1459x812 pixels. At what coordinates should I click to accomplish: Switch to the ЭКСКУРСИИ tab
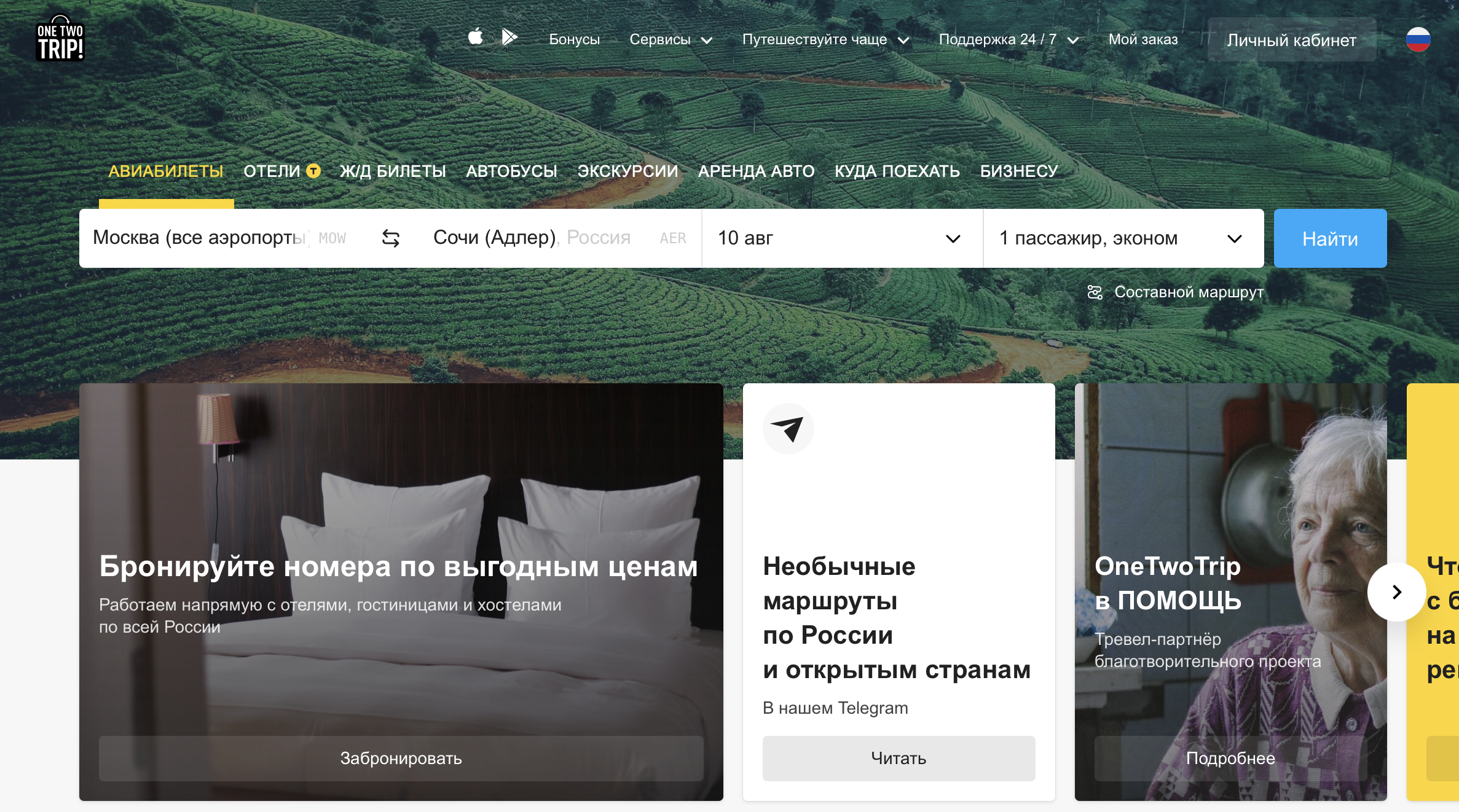pyautogui.click(x=627, y=171)
